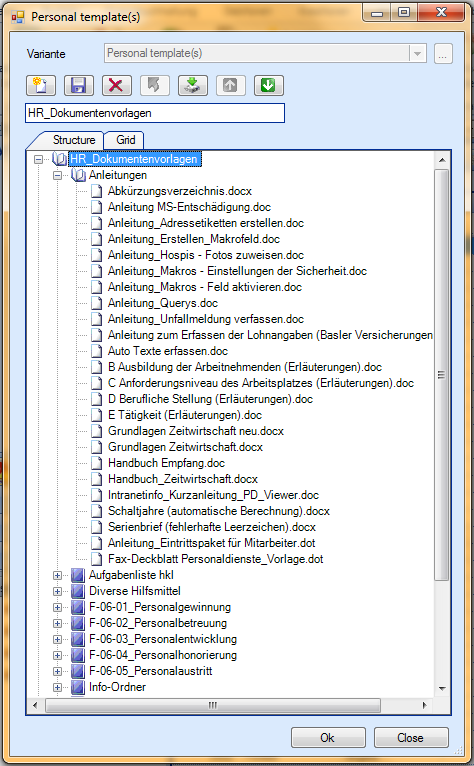Image resolution: width=474 pixels, height=766 pixels.
Task: Select the Abkürzungsverzeichnis.docx file icon
Action: (x=97, y=191)
